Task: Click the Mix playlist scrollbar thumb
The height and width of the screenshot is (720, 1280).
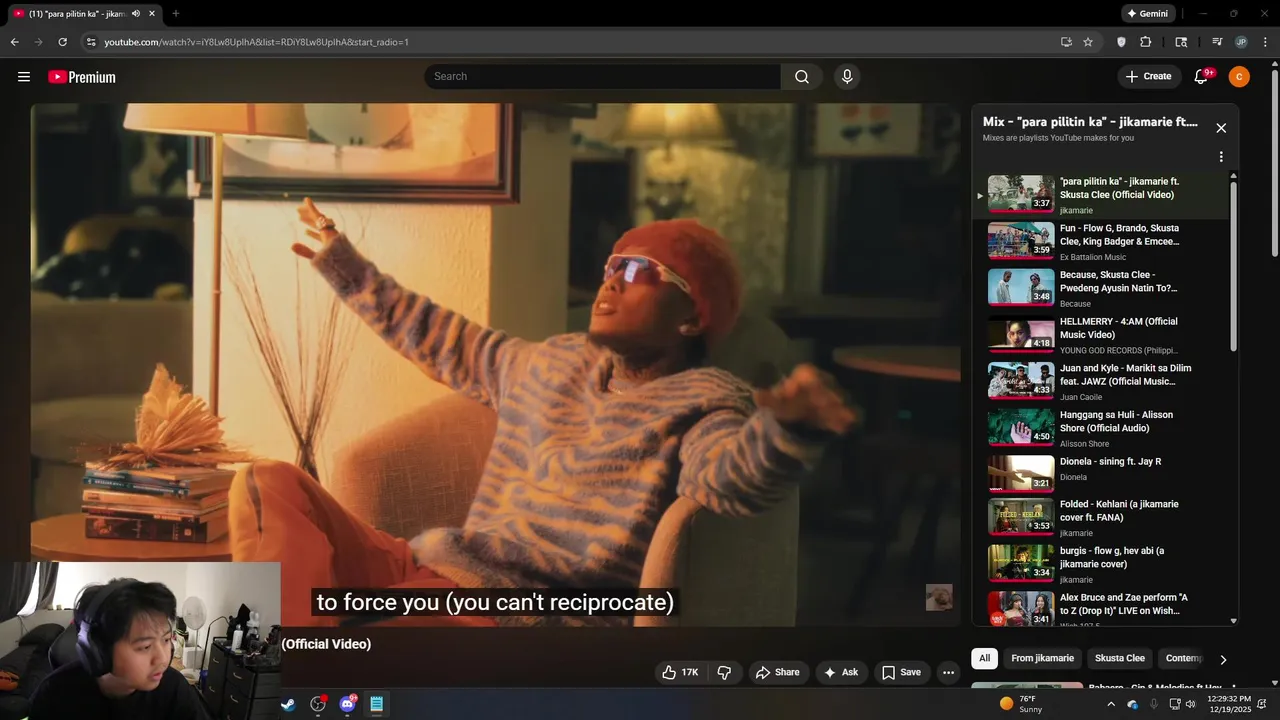Action: 1233,265
